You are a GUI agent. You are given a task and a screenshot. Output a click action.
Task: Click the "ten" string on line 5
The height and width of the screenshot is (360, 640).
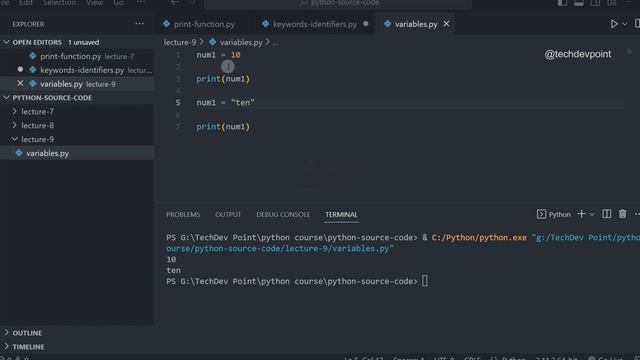coord(242,102)
